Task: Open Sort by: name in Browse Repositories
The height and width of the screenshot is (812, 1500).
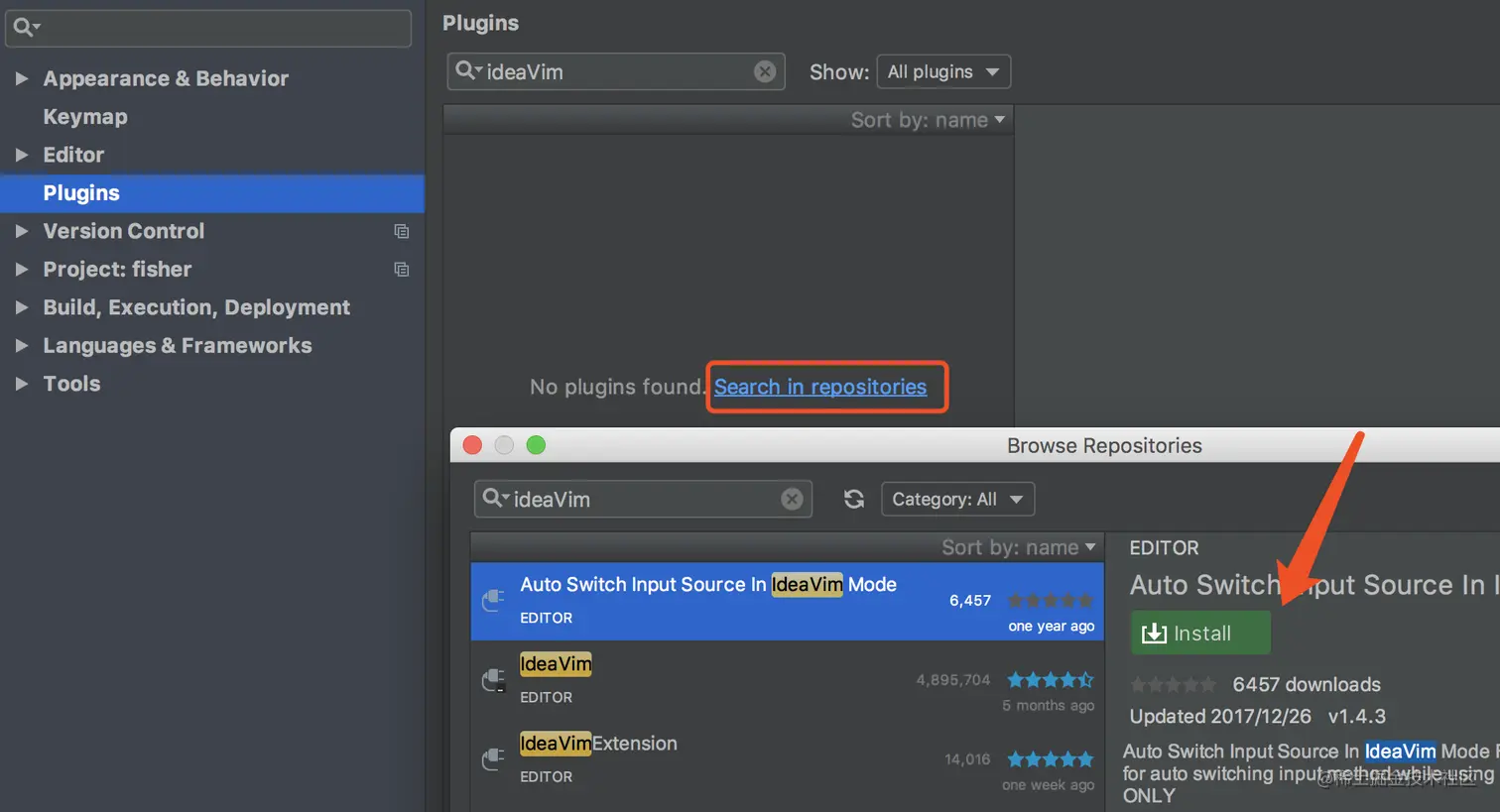Action: coord(1019,547)
